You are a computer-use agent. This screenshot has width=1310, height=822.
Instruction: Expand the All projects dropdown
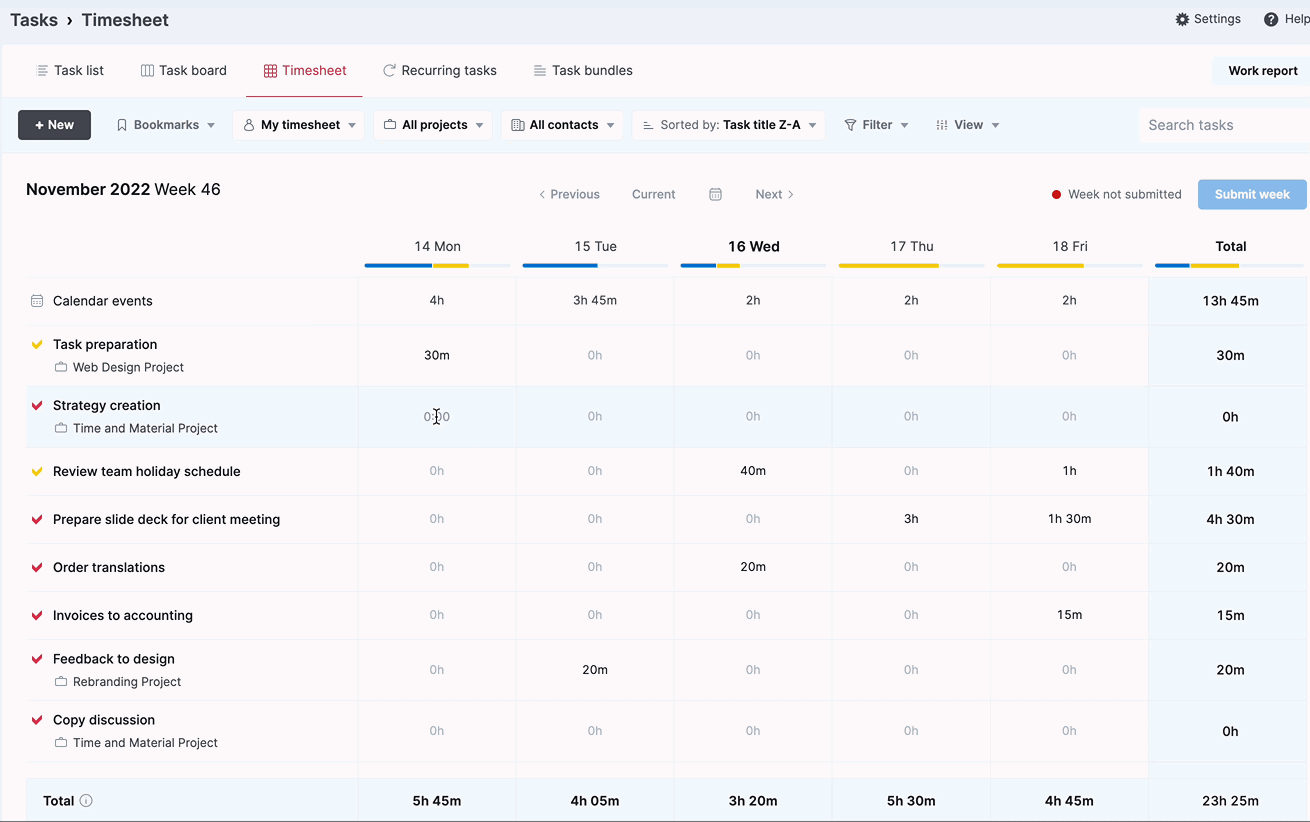coord(433,125)
